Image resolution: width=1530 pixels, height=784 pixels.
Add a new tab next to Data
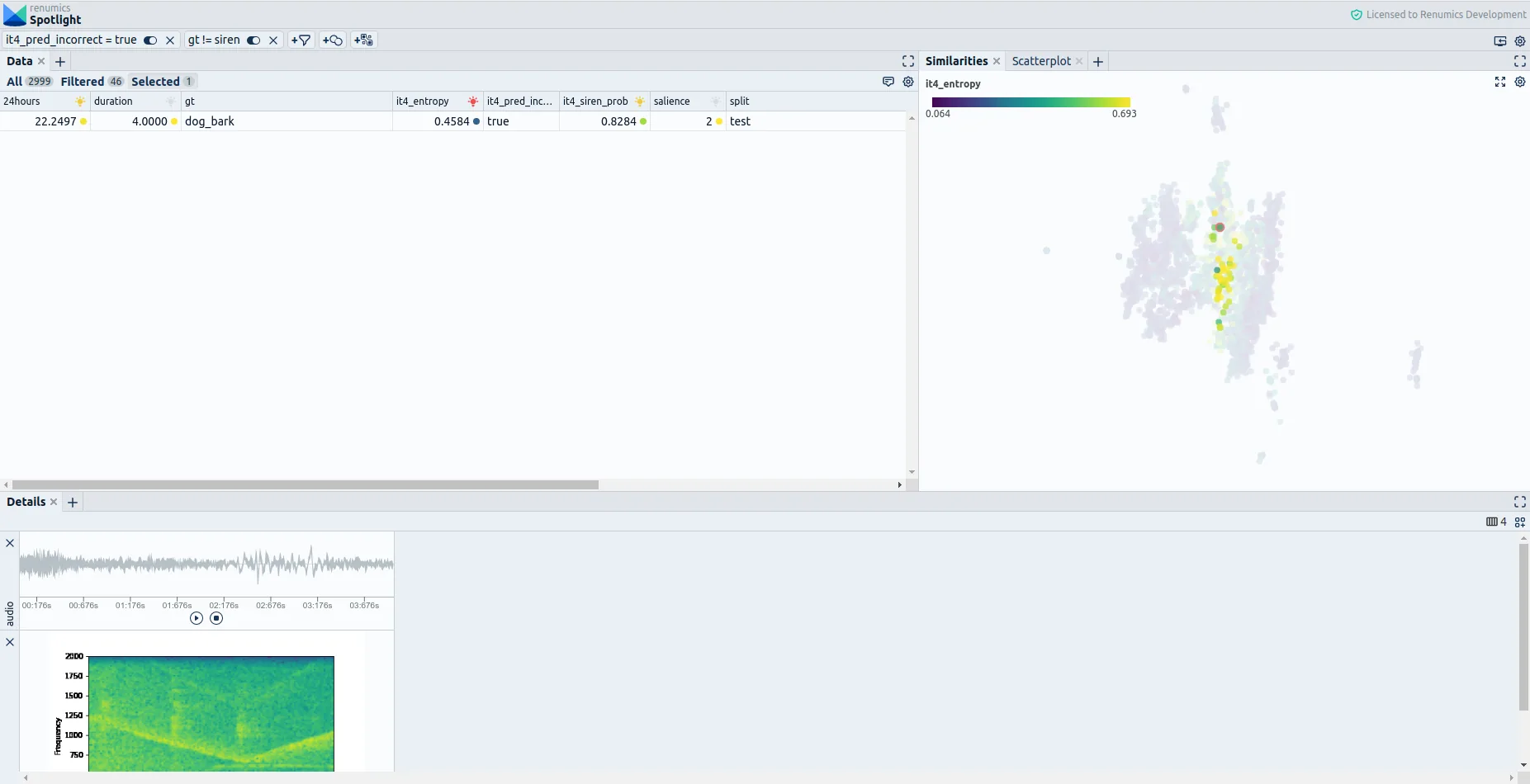60,62
